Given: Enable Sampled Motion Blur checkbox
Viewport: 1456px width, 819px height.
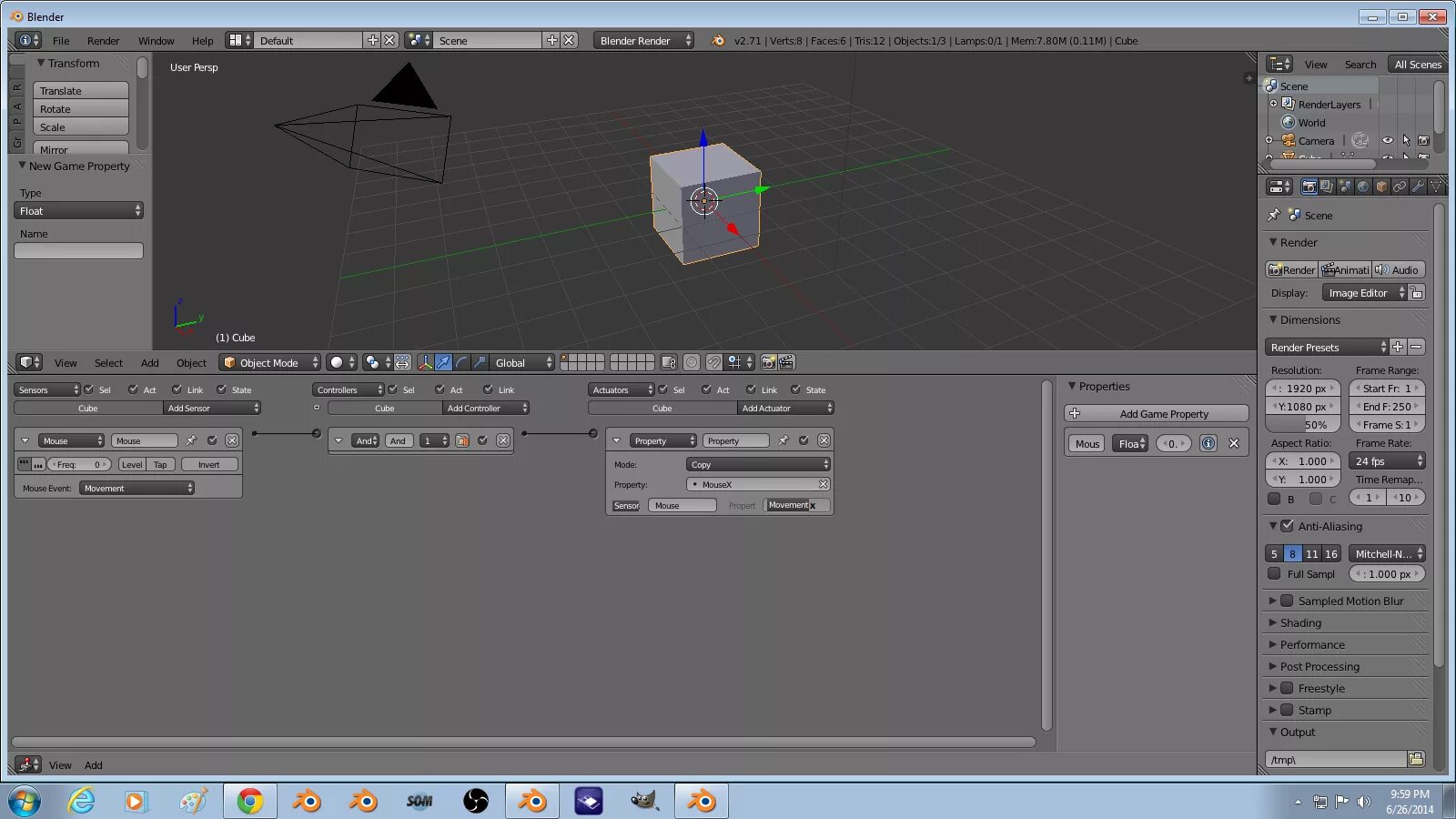Looking at the screenshot, I should tap(1287, 601).
